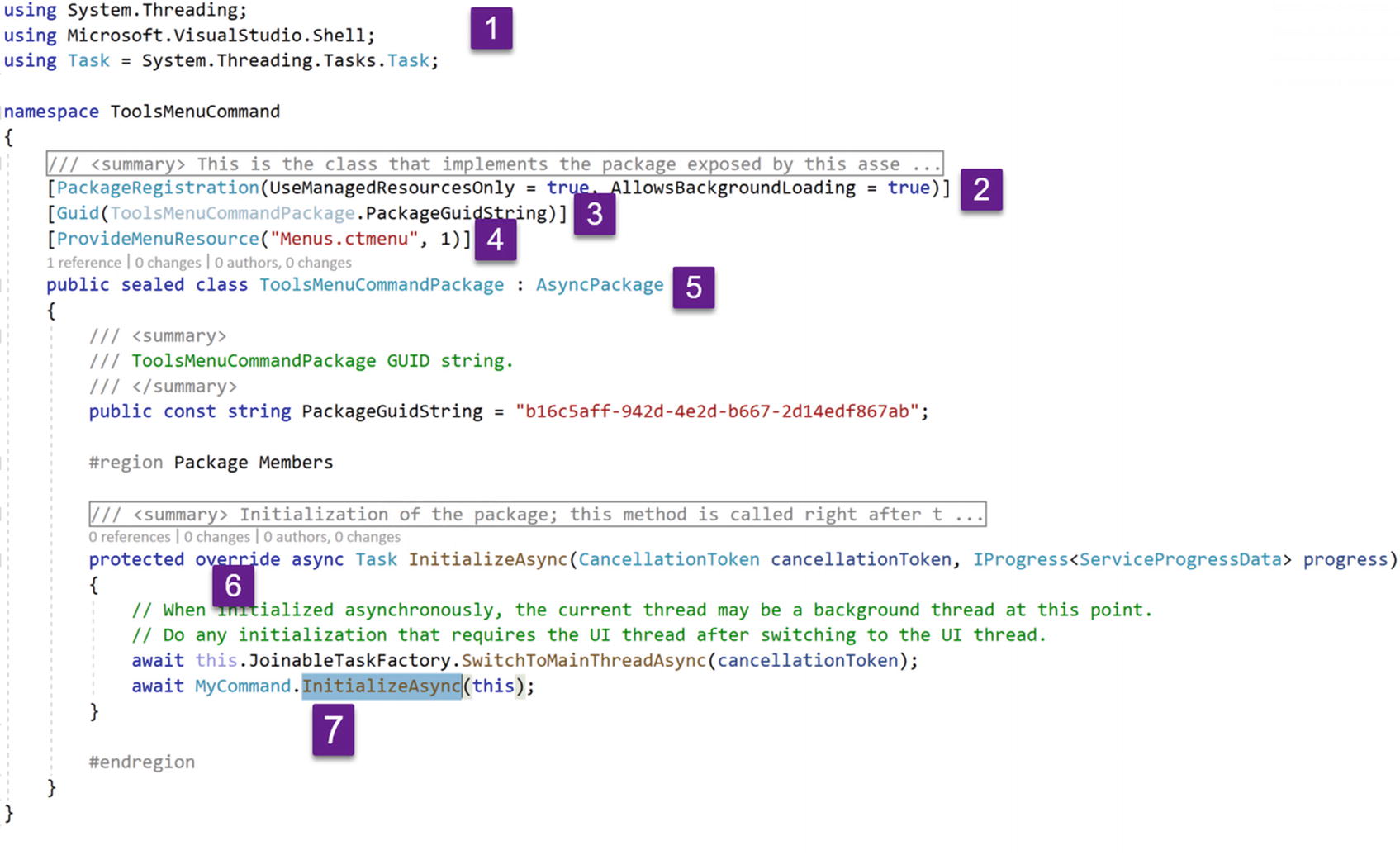Click the purple callout badge numbered 1
This screenshot has height=855, width=1400.
click(493, 26)
